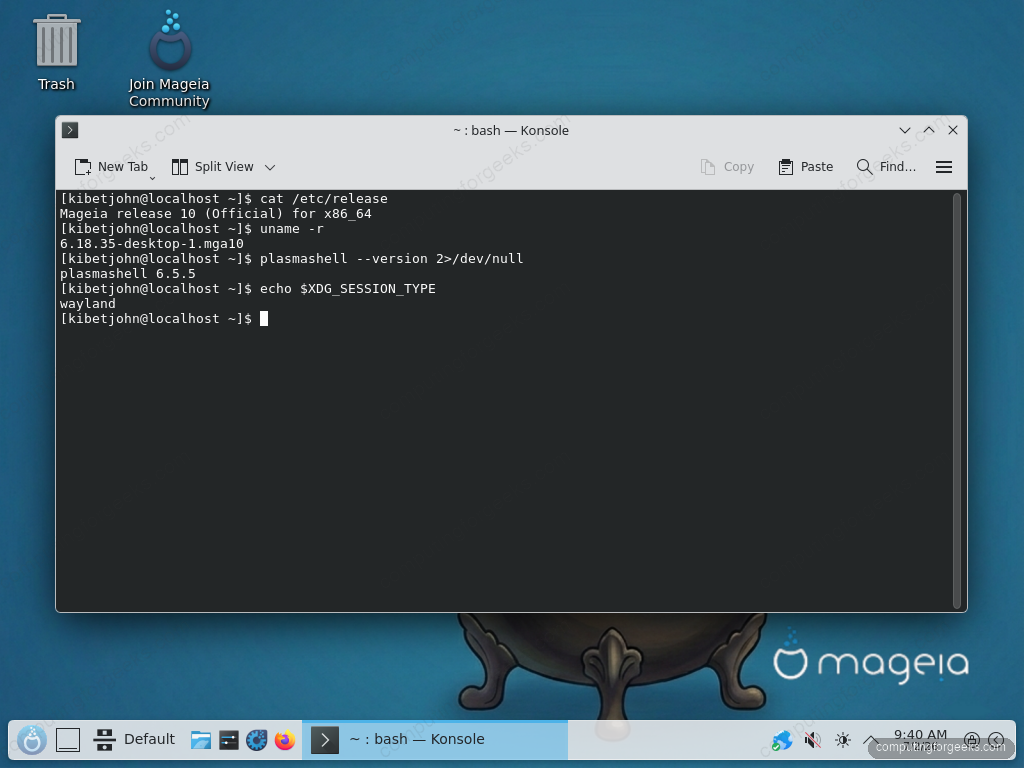Screen dimensions: 1024x768
Task: Click the 'wayland' output line
Action: point(88,304)
